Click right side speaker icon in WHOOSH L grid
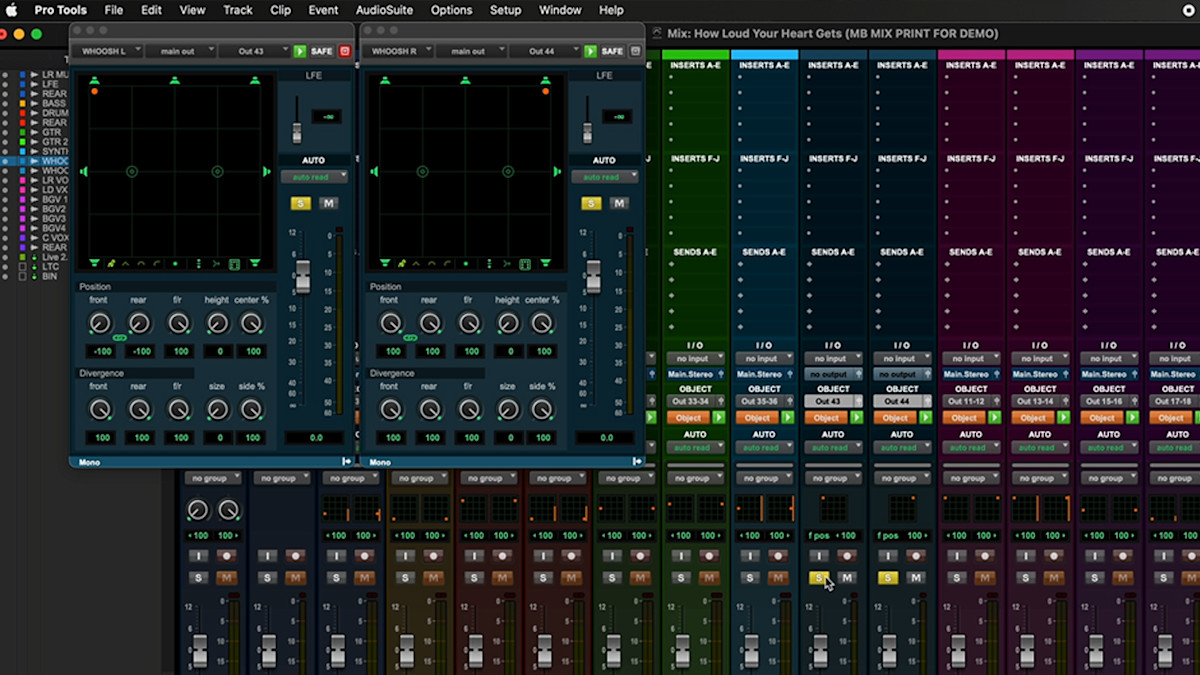This screenshot has height=675, width=1200. [x=265, y=172]
